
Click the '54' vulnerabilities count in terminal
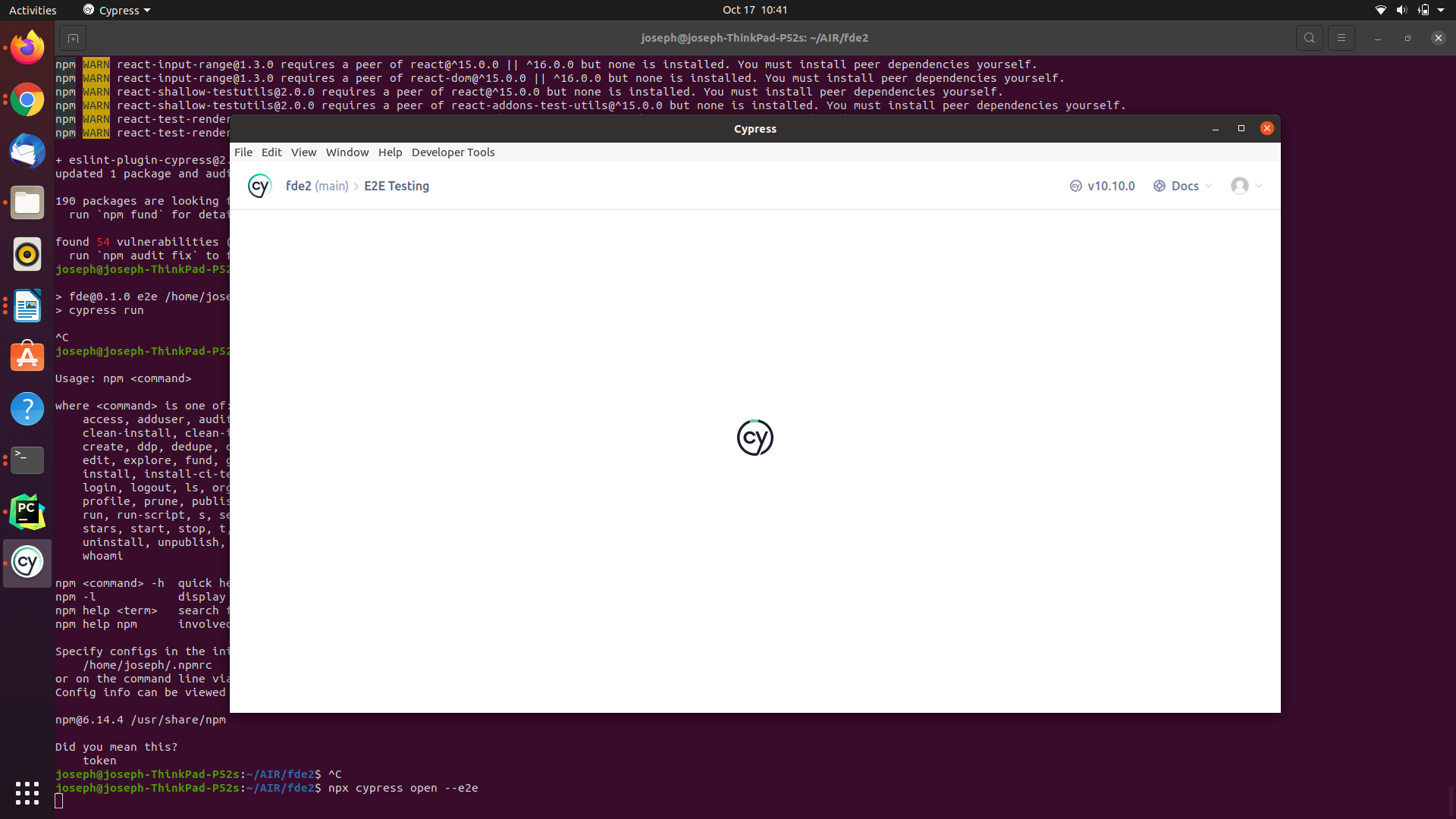tap(103, 242)
